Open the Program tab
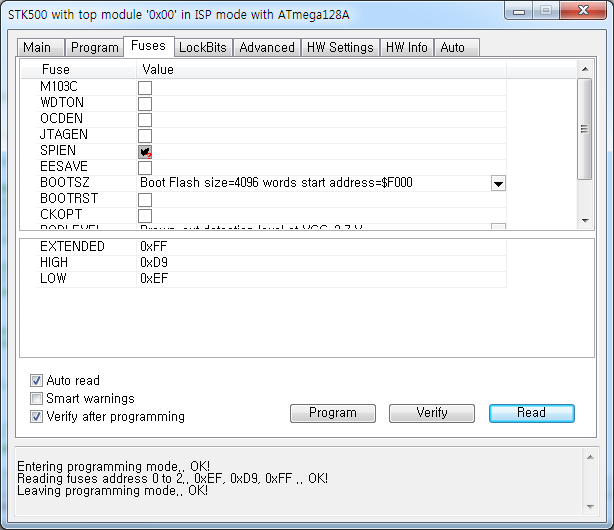The height and width of the screenshot is (530, 614). click(94, 47)
